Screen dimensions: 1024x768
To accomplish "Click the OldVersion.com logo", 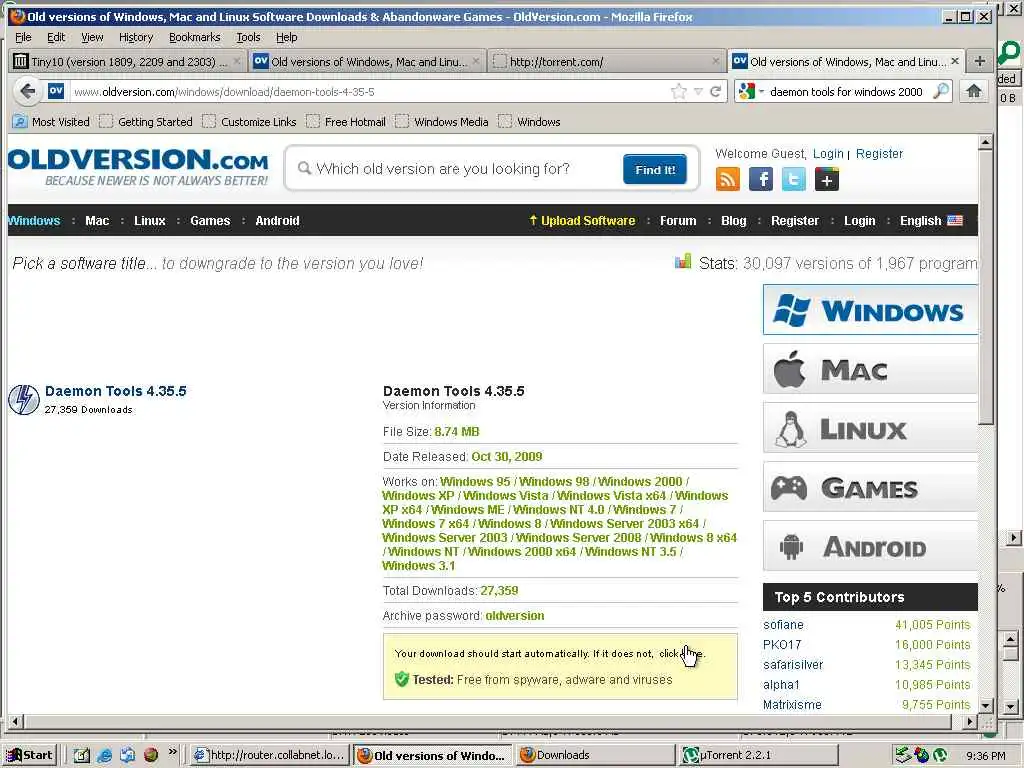I will click(x=138, y=167).
